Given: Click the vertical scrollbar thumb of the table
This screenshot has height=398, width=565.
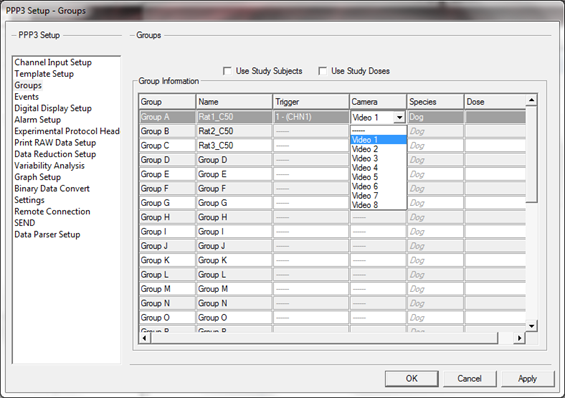Looking at the screenshot, I should pos(531,154).
